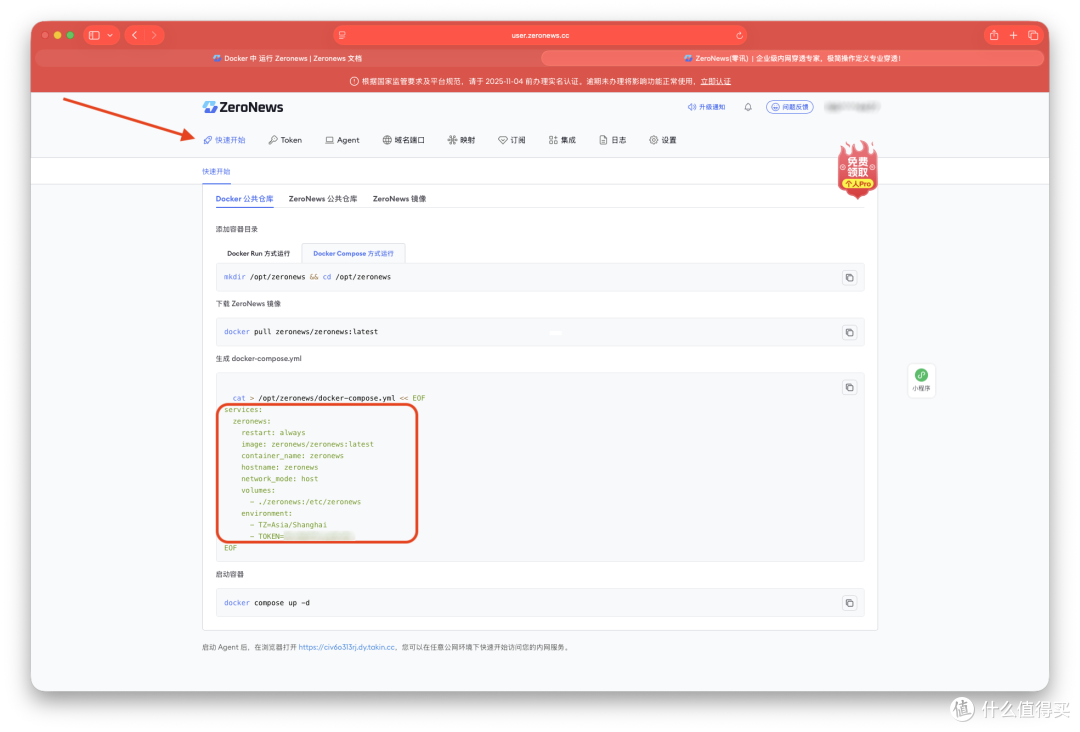Click the 快速开始 breadcrumb tab
Viewport: 1080px width, 732px height.
tap(216, 171)
